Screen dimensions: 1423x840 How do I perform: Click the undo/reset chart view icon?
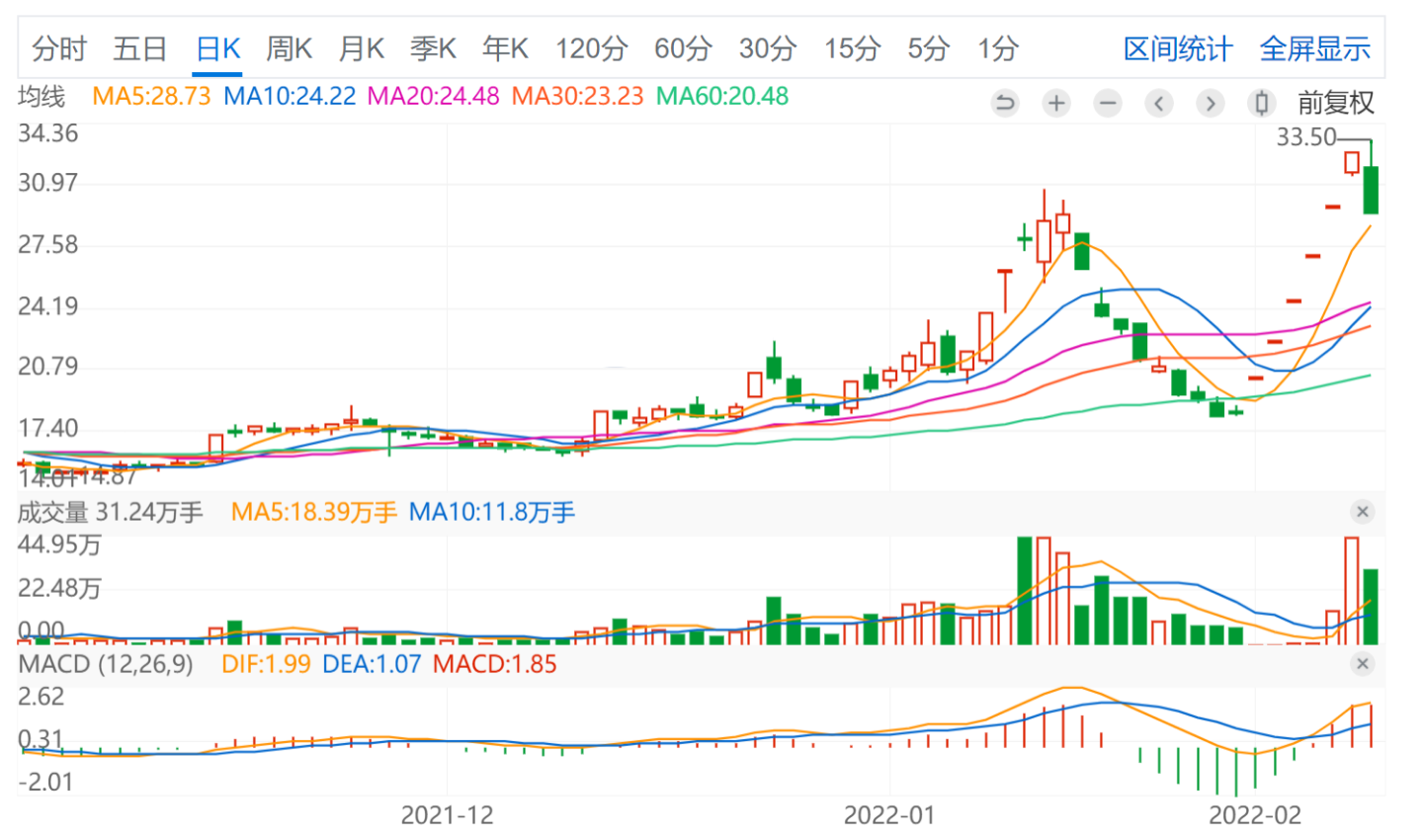coord(1005,103)
